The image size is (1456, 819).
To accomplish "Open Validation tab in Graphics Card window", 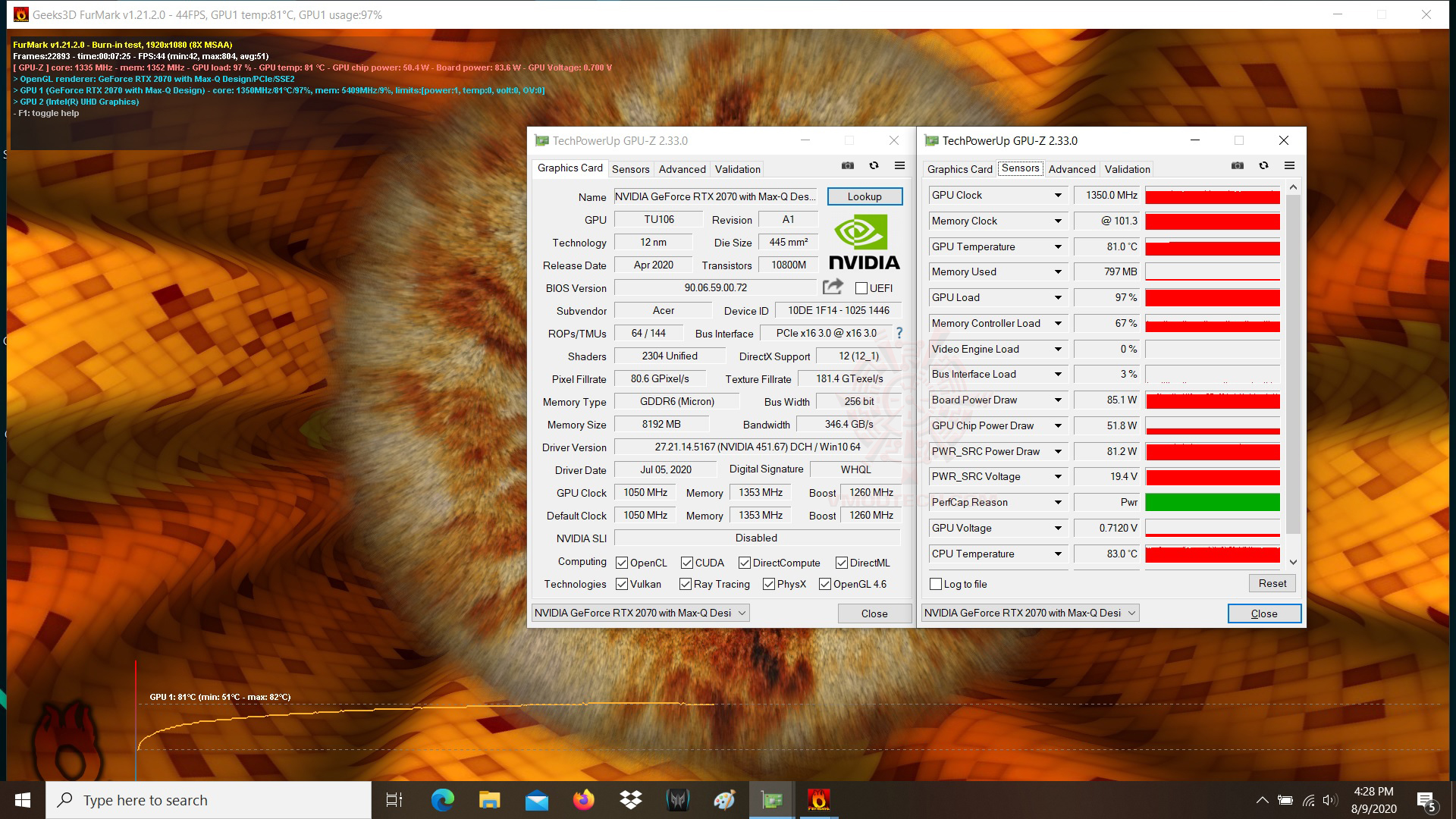I will pos(737,169).
